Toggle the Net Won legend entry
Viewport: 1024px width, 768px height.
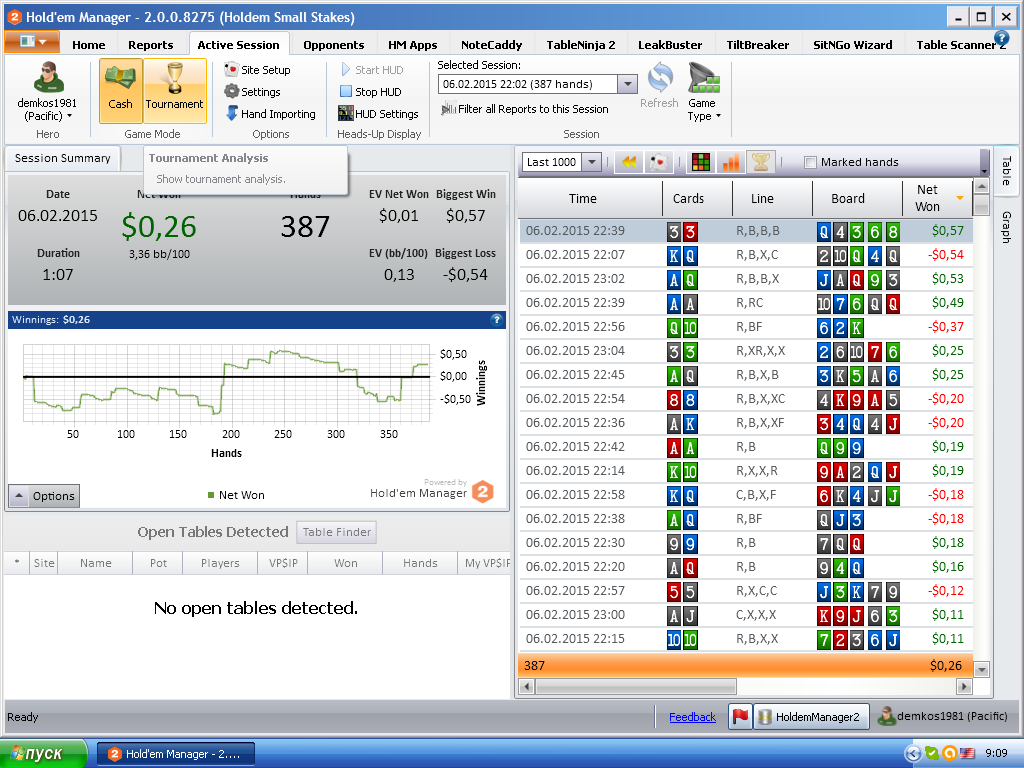point(236,495)
